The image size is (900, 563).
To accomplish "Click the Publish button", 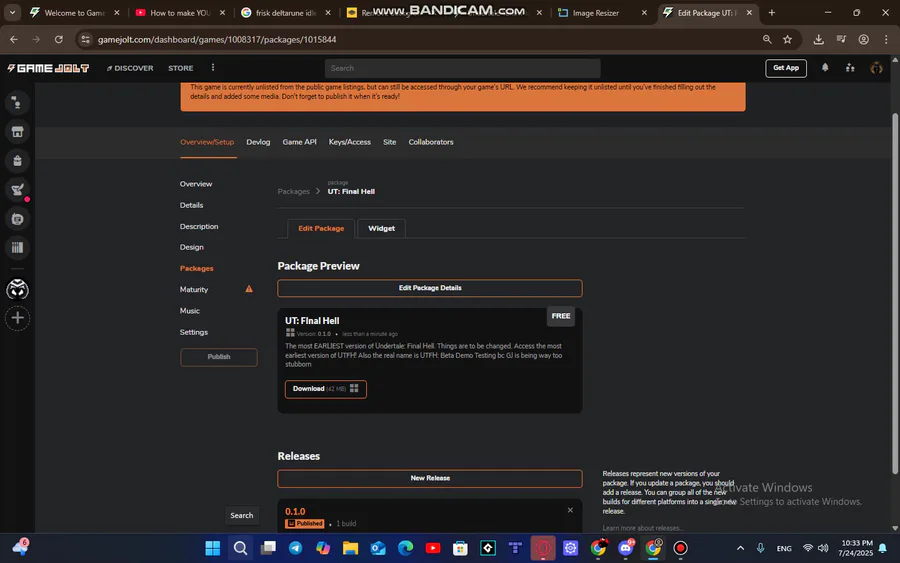I will [x=219, y=357].
